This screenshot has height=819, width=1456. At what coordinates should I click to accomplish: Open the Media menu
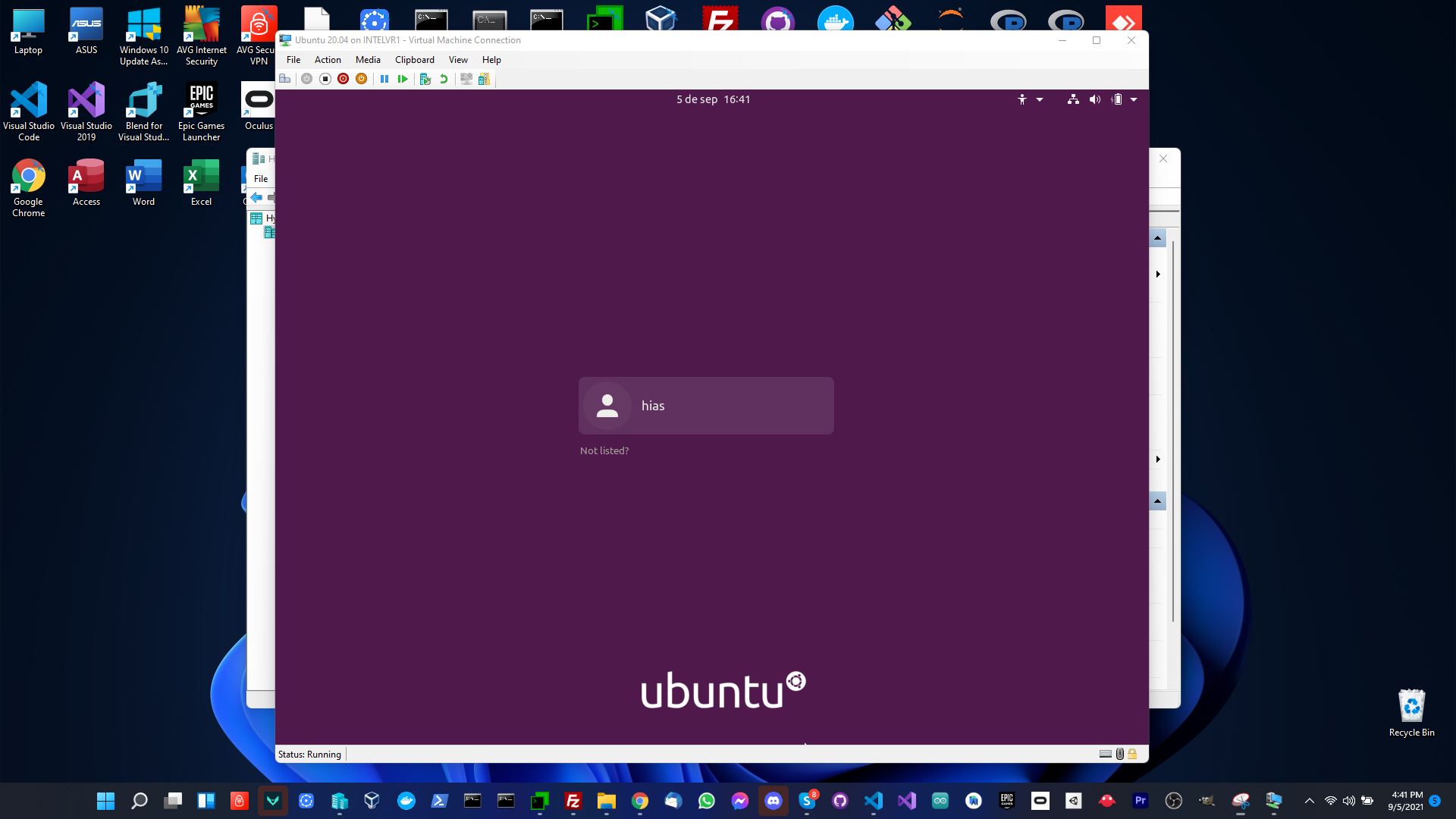click(368, 60)
